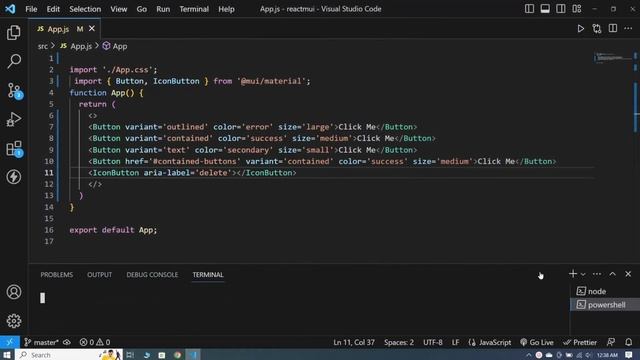
Task: Open the feedback icon in status bar
Action: tap(611, 342)
